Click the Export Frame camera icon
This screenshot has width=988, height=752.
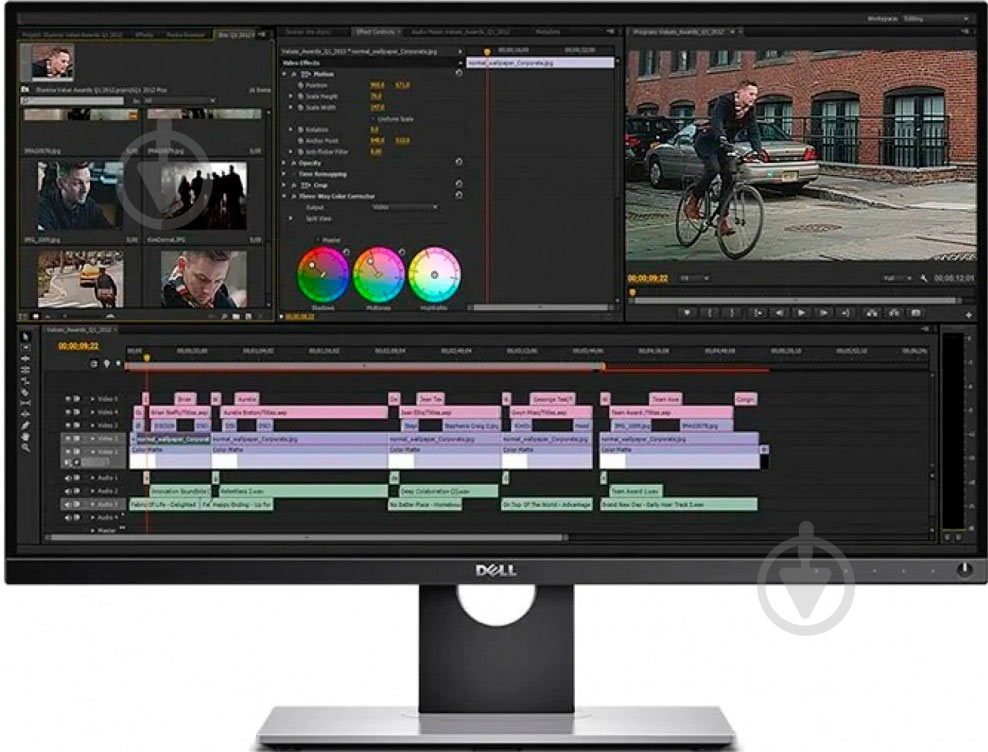point(915,312)
